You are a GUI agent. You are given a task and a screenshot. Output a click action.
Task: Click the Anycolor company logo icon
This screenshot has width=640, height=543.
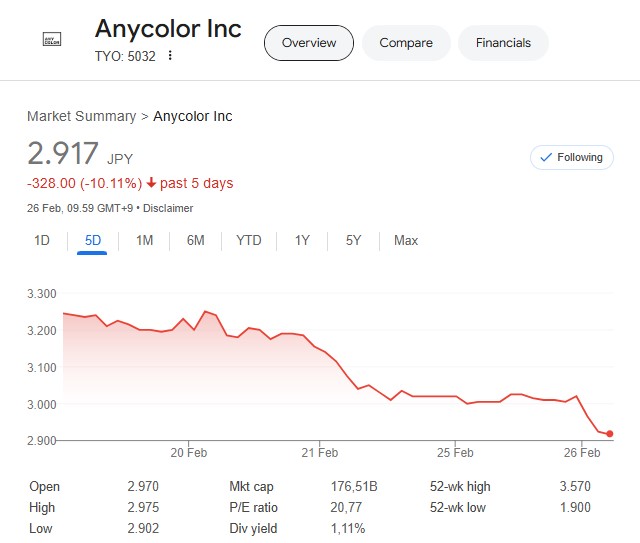[52, 39]
